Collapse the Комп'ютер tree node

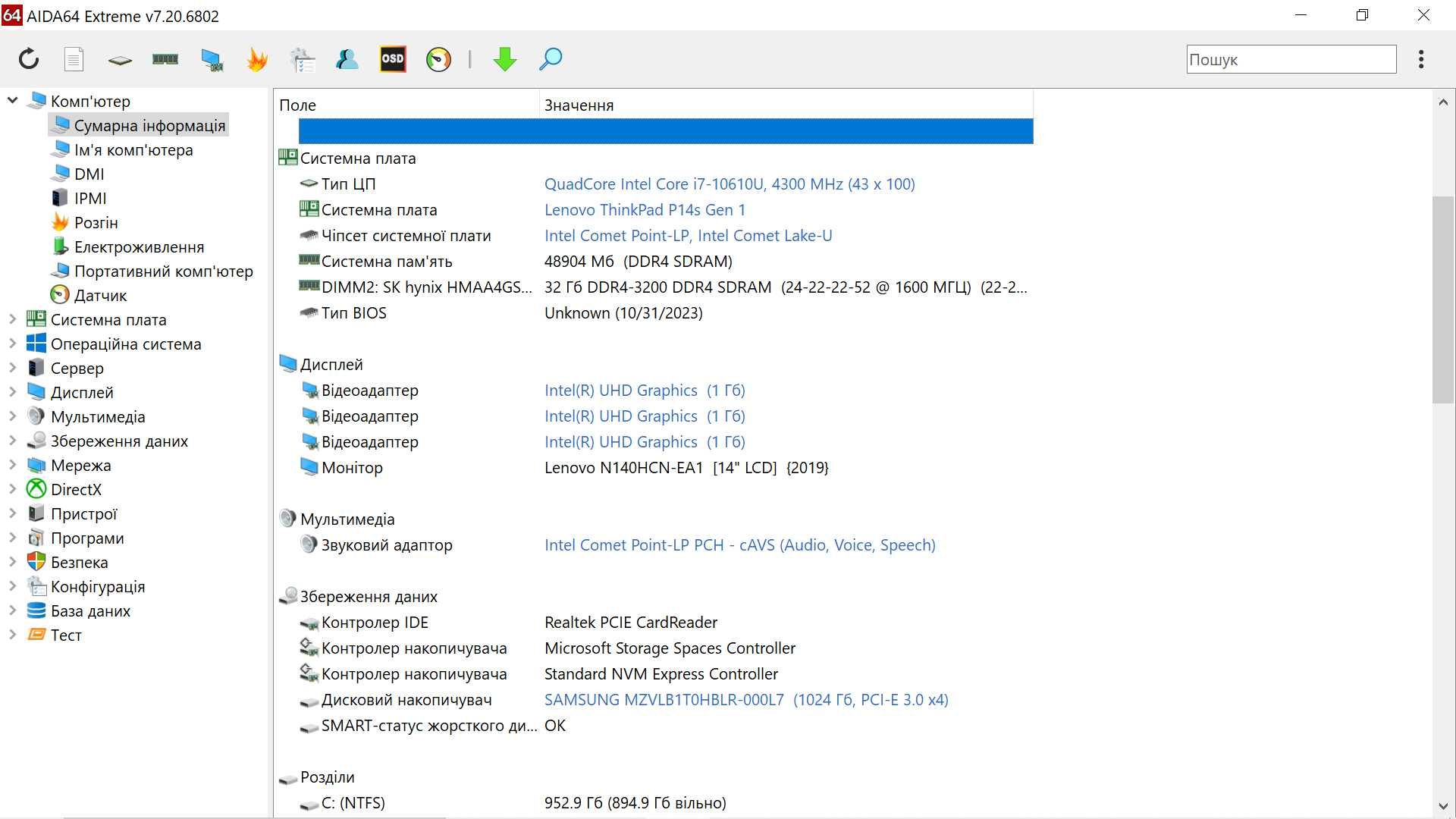[12, 101]
